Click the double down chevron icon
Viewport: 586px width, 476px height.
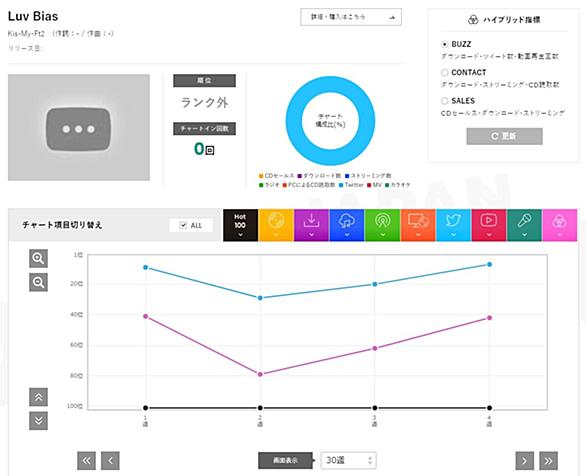(38, 421)
